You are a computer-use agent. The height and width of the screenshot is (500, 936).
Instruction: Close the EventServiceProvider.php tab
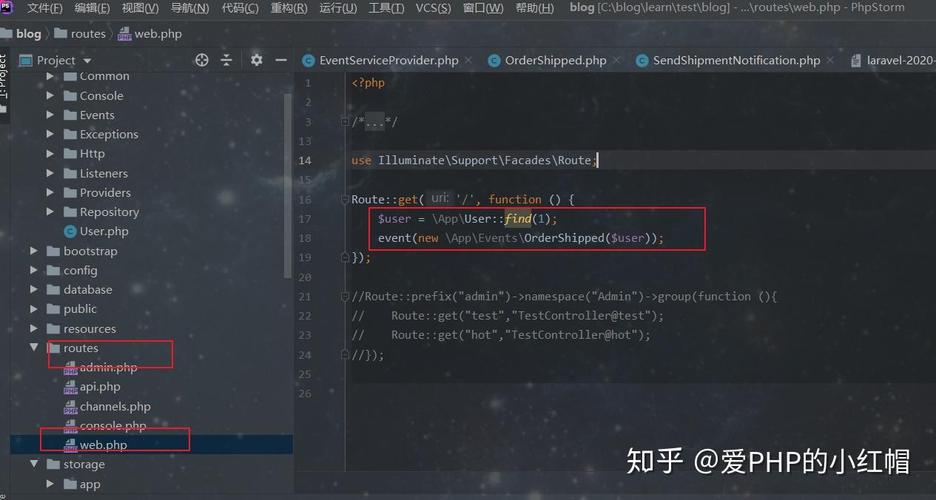point(469,60)
